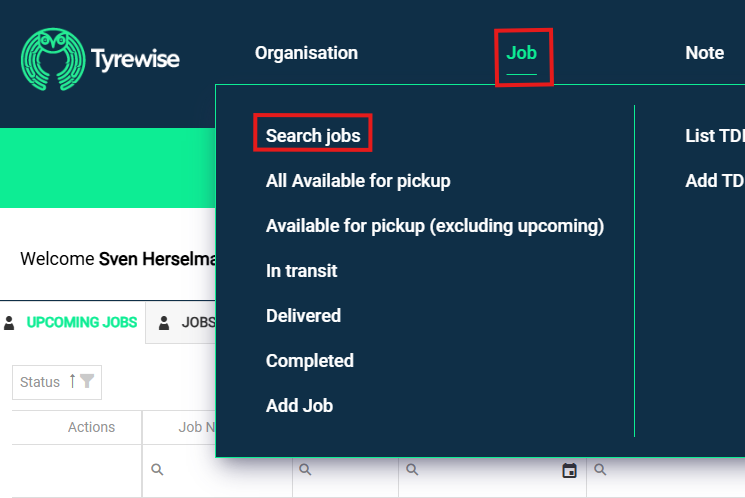Open the Organisation menu
The width and height of the screenshot is (745, 498).
point(306,53)
